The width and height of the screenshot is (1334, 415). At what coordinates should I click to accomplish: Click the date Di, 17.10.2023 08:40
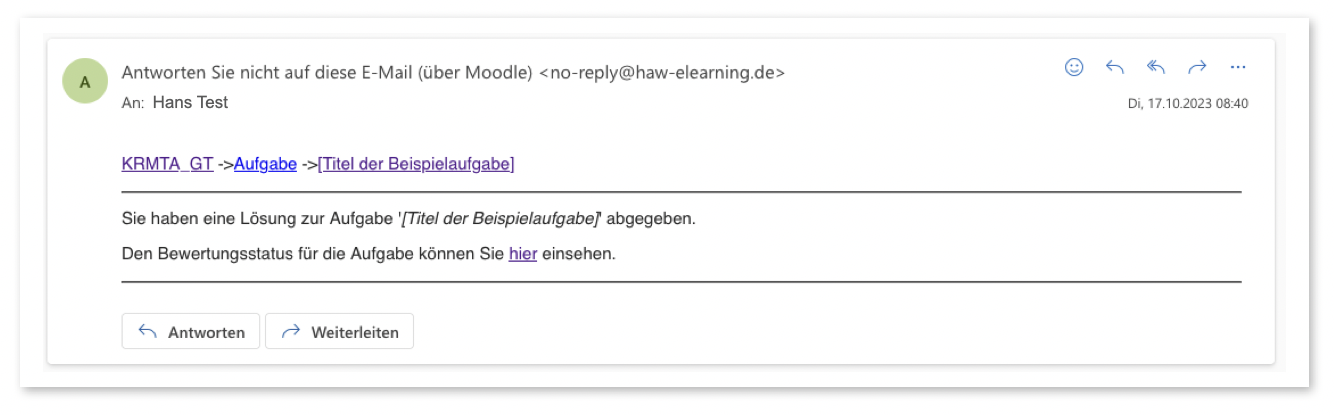[1187, 103]
